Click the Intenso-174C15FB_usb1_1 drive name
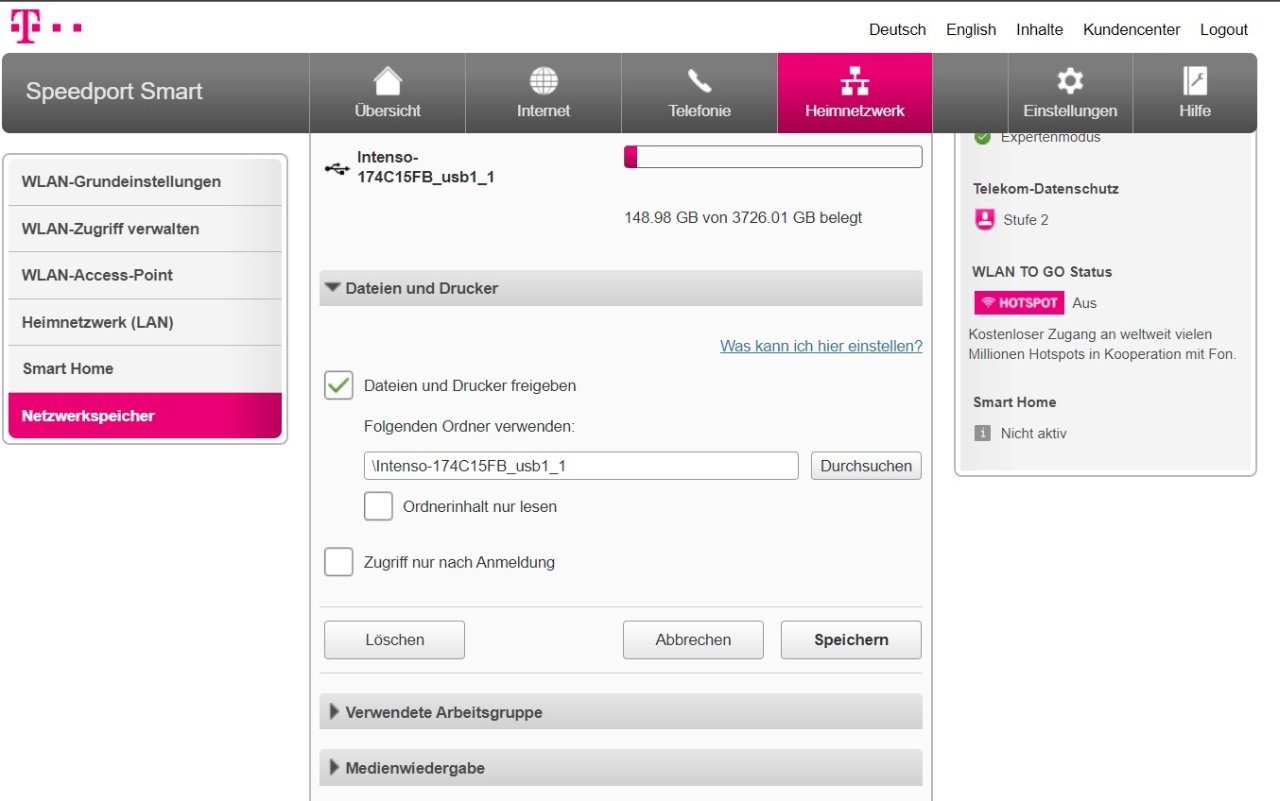This screenshot has height=801, width=1280. point(425,168)
